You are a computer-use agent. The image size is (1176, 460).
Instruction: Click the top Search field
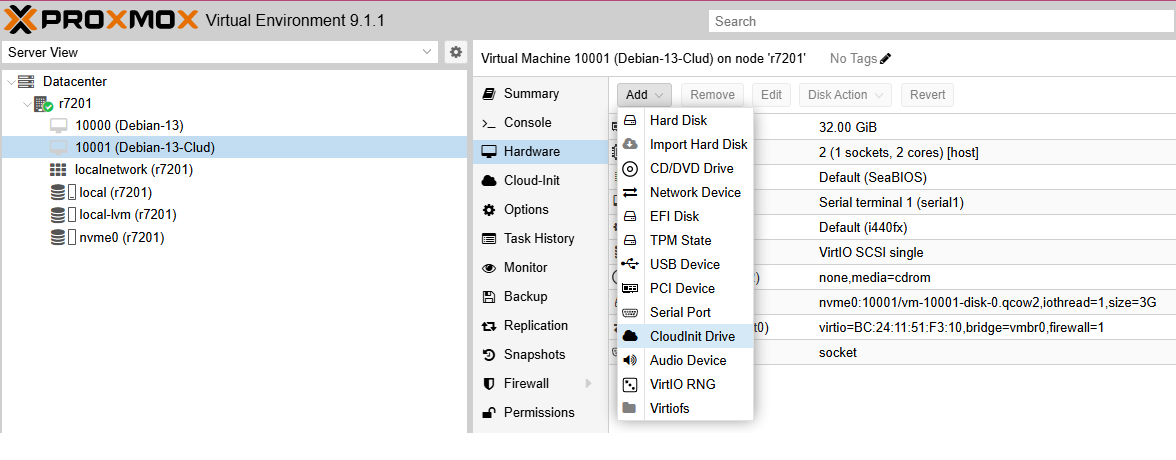pyautogui.click(x=940, y=21)
